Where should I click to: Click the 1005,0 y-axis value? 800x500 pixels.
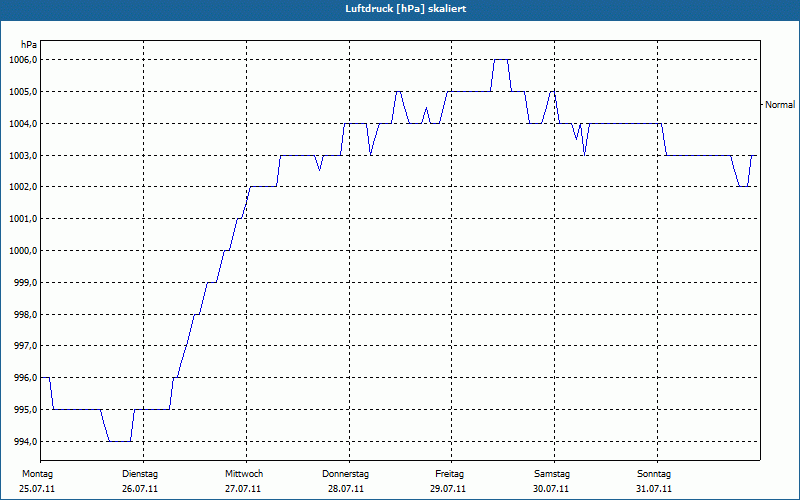coord(23,92)
